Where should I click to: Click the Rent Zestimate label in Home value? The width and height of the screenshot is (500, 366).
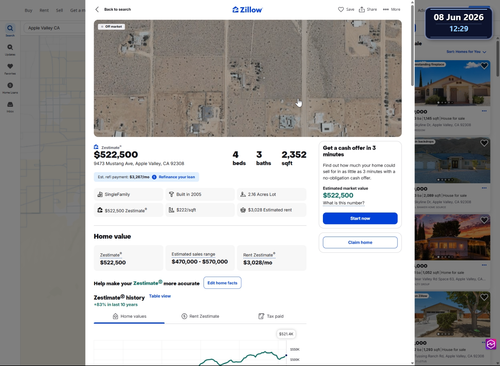click(x=259, y=255)
